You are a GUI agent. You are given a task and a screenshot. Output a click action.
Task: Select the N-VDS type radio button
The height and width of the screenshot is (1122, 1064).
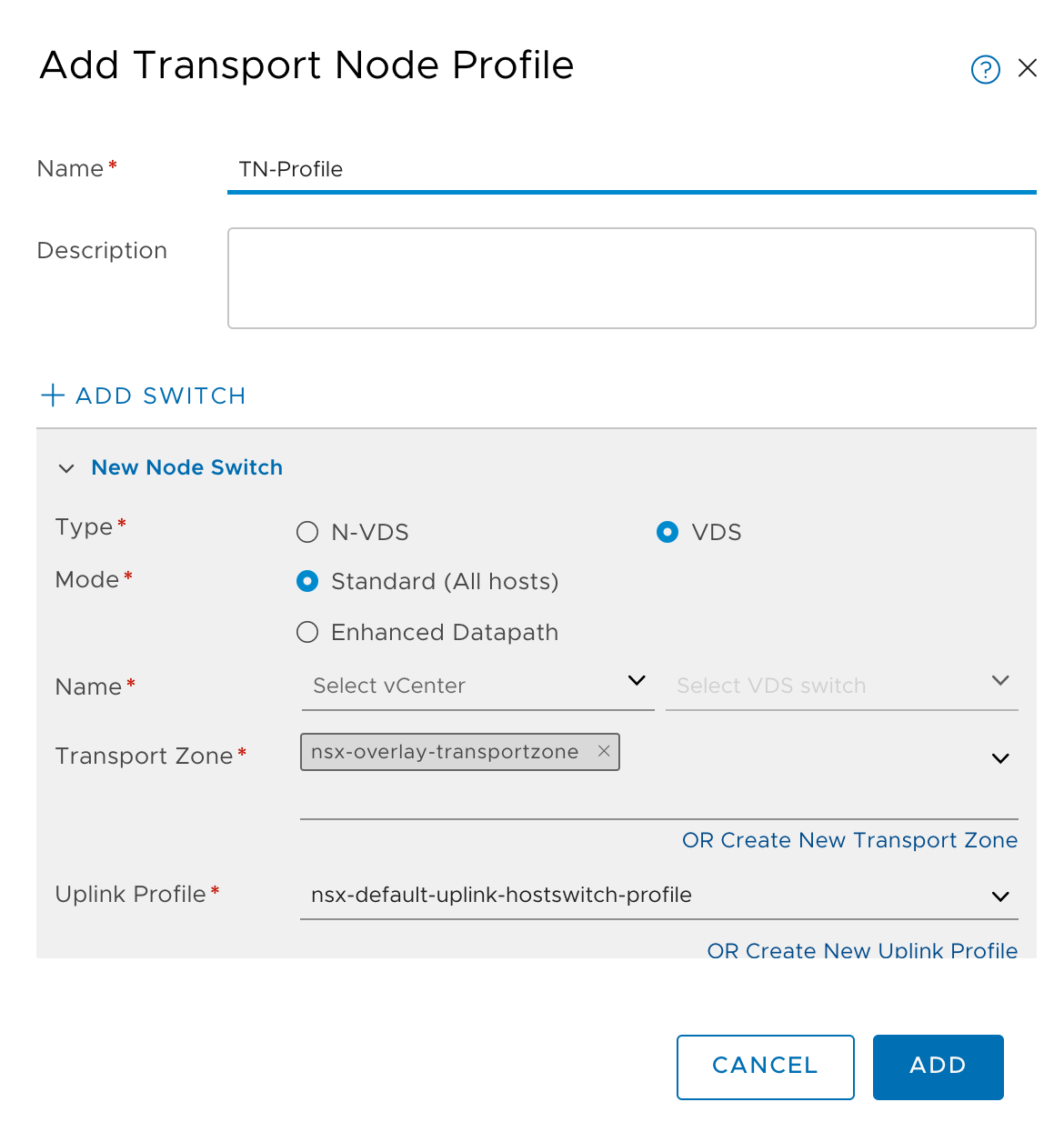pos(307,532)
